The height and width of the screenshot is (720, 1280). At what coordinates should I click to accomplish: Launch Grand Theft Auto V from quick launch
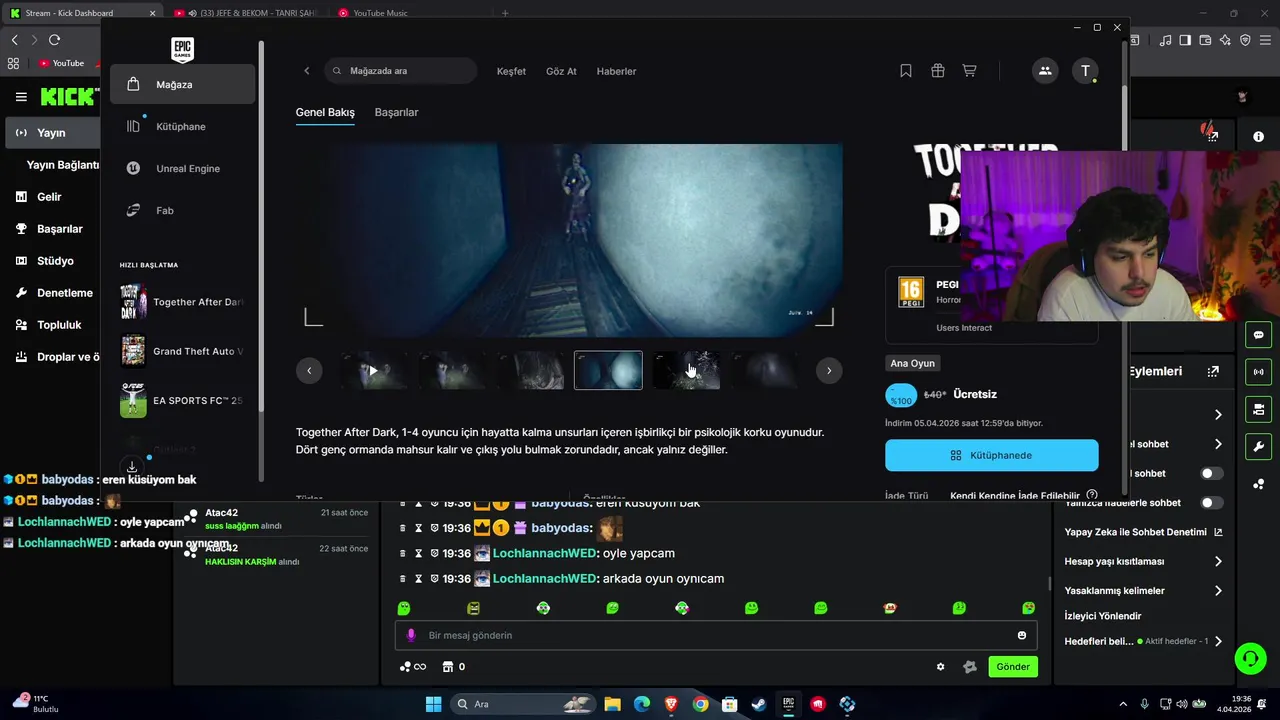(x=182, y=351)
